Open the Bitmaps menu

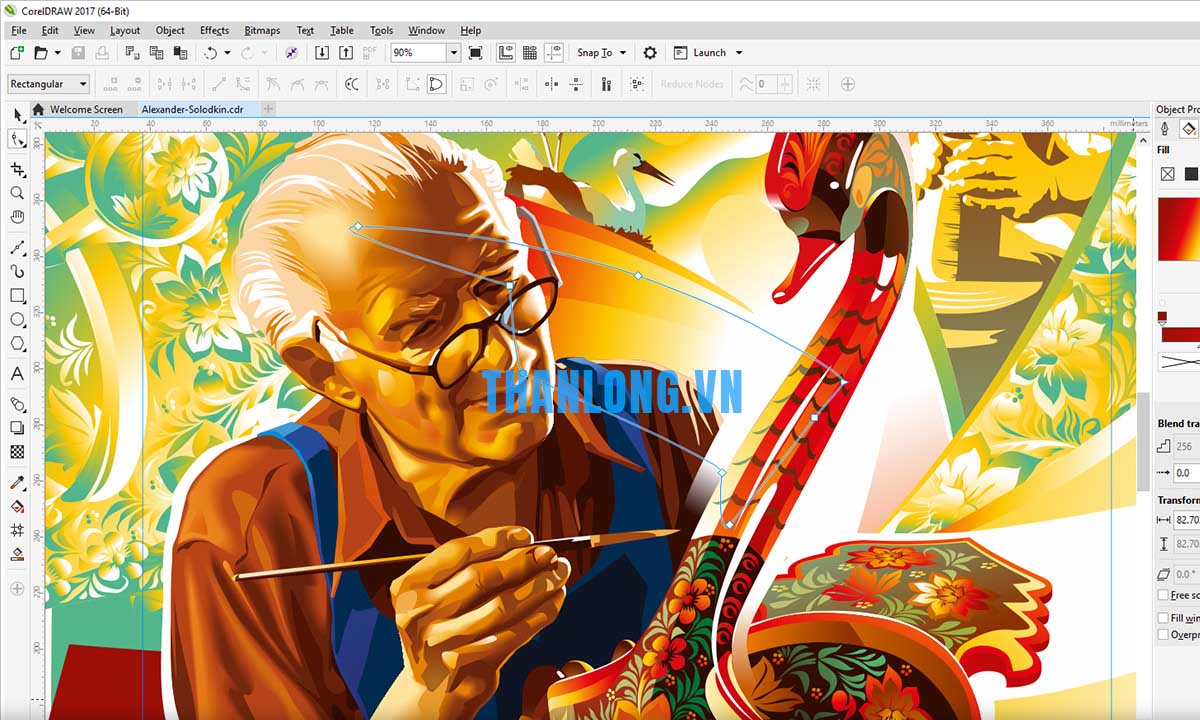262,30
